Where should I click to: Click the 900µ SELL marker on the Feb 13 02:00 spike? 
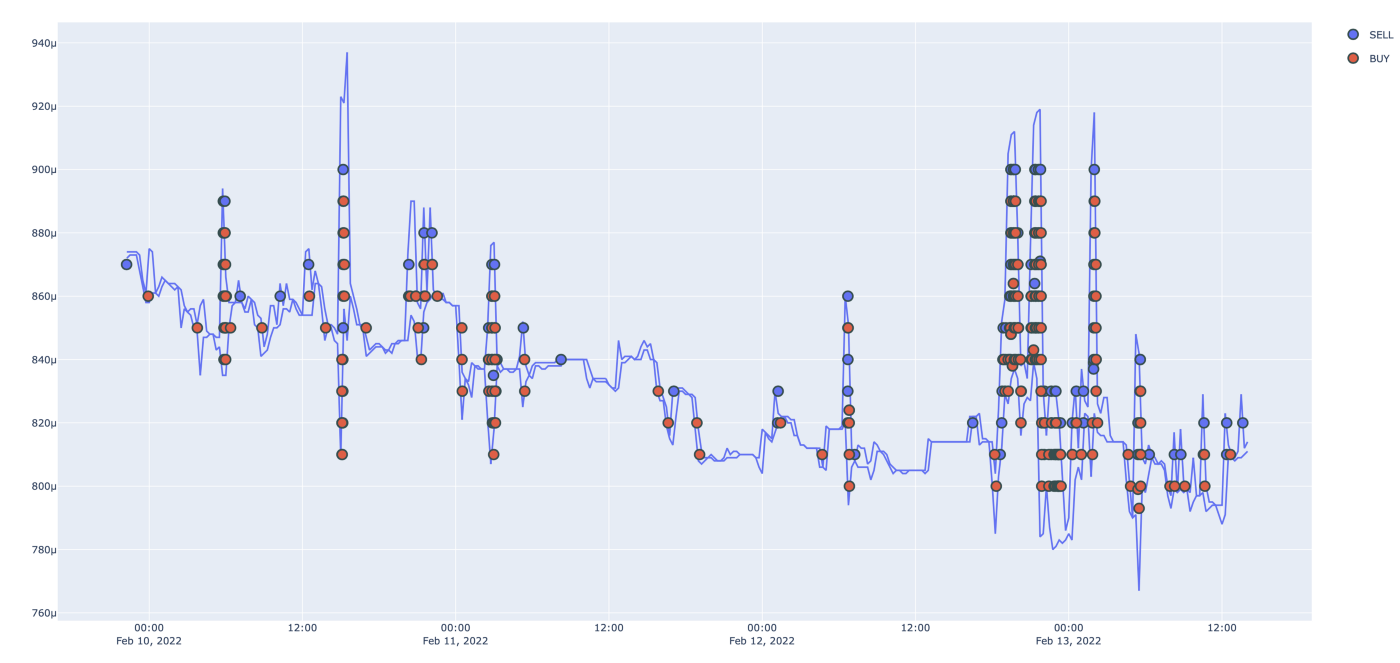click(x=1094, y=170)
